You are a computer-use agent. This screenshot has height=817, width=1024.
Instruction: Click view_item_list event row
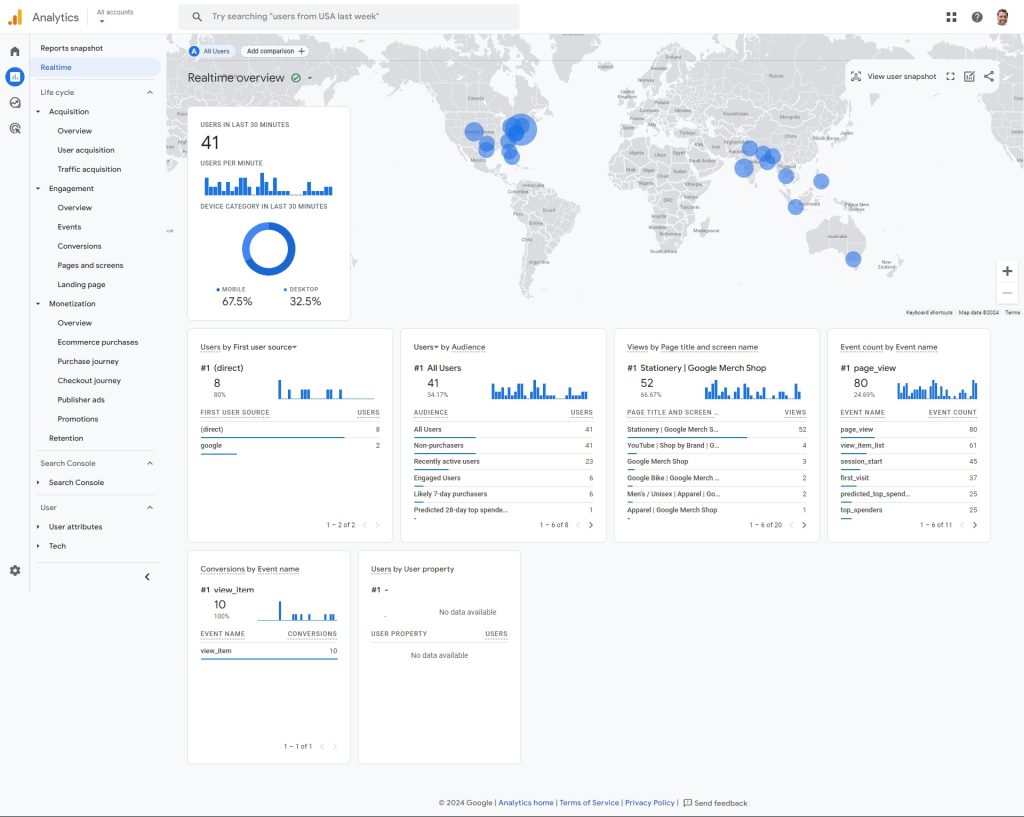tap(908, 445)
